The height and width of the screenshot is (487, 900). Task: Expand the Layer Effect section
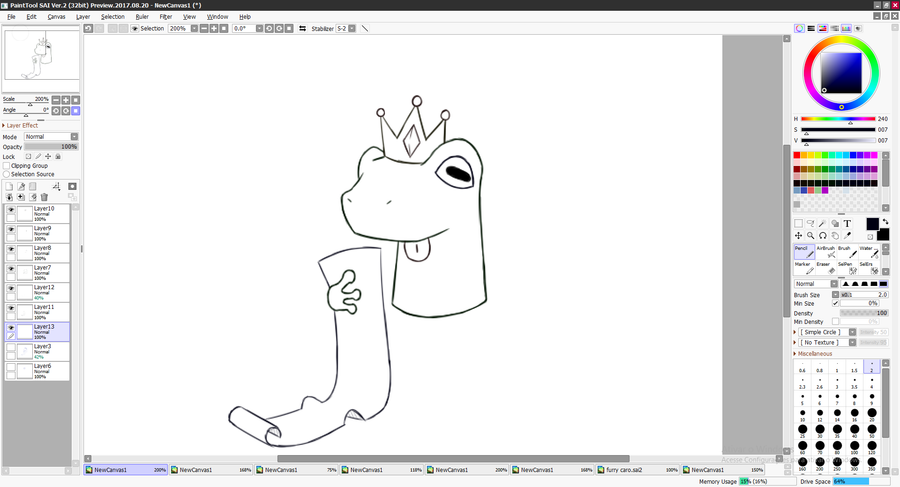20,125
